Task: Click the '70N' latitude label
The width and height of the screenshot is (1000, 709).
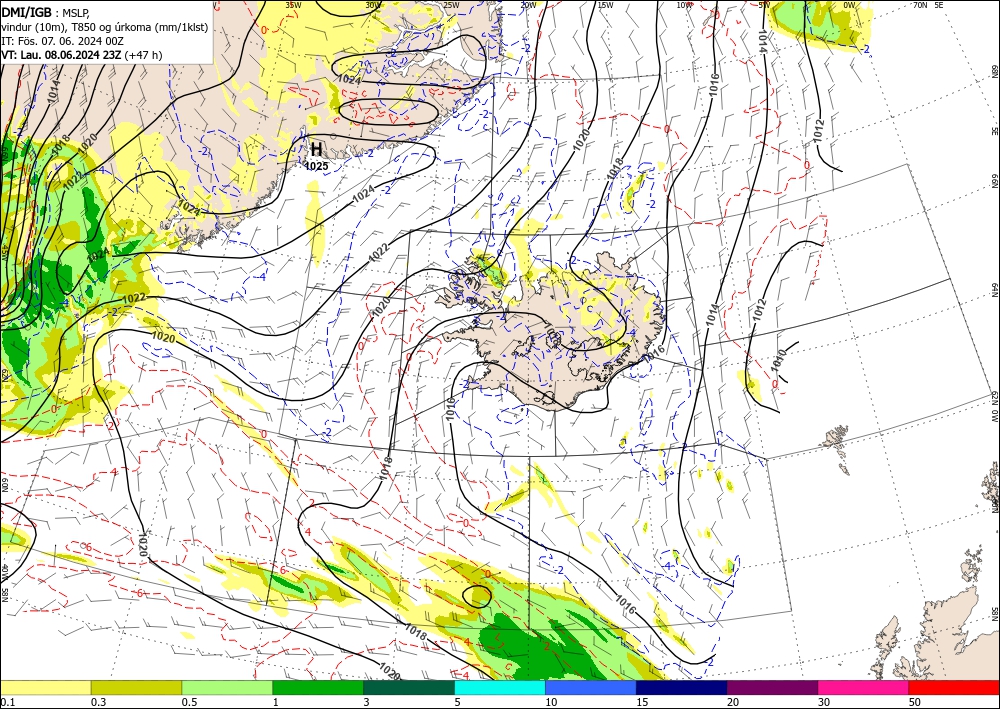Action: [920, 5]
